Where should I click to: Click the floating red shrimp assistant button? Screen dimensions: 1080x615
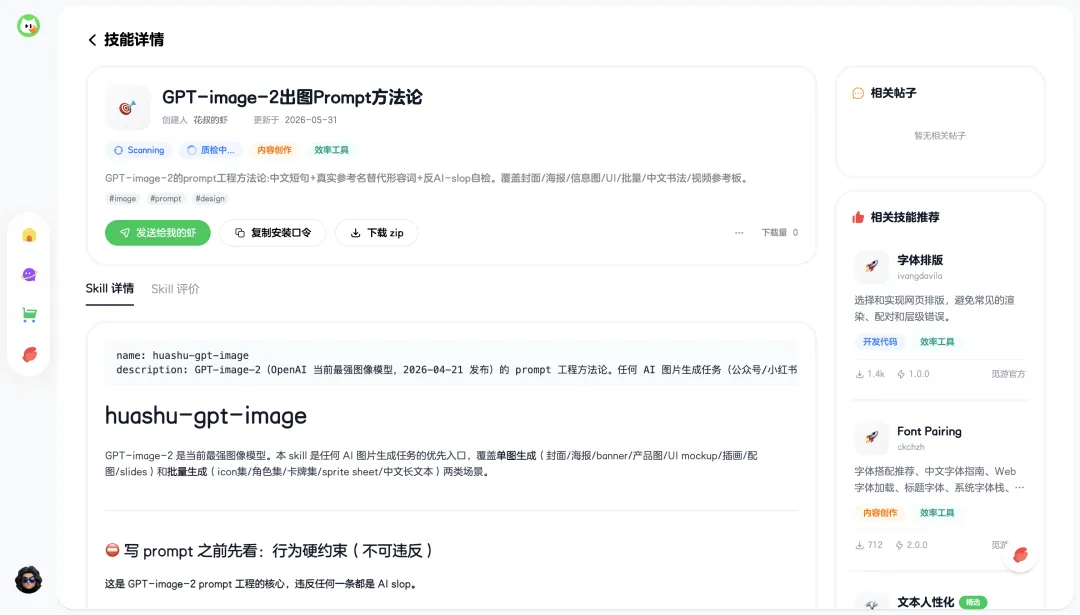tap(1020, 554)
